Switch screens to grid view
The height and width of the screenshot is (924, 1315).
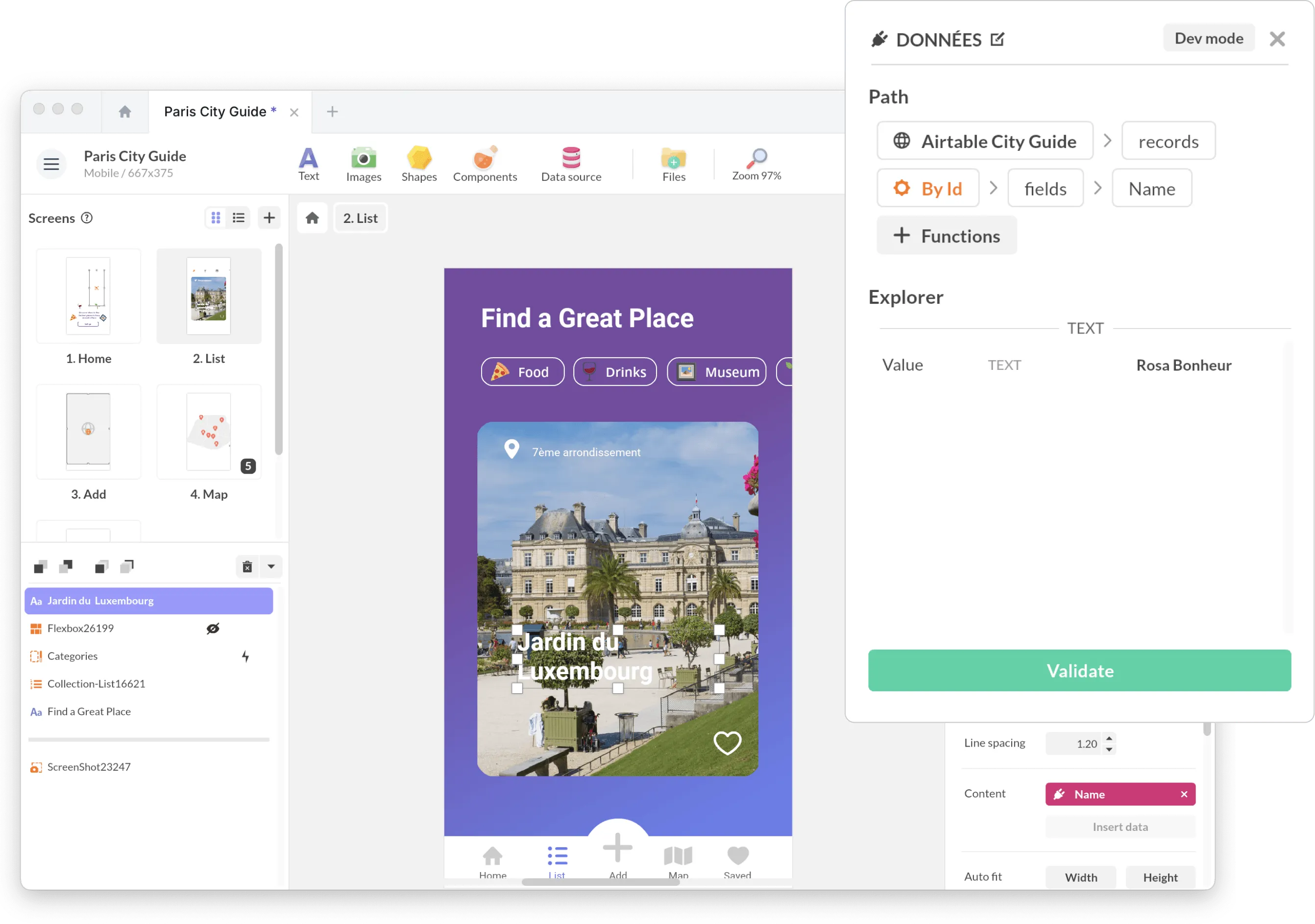tap(216, 218)
